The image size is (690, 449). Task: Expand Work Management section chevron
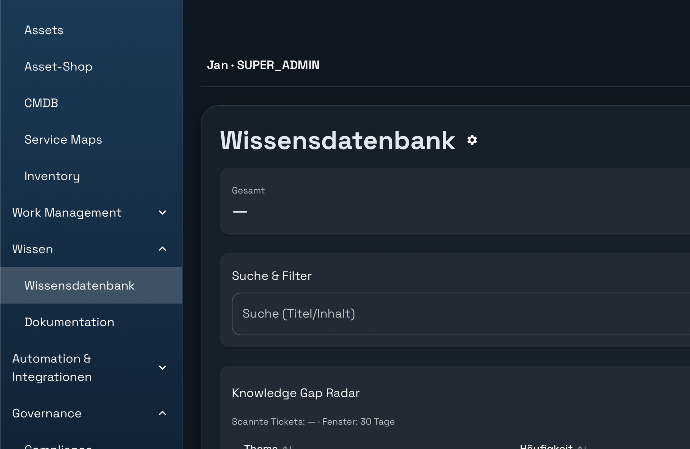tap(162, 212)
